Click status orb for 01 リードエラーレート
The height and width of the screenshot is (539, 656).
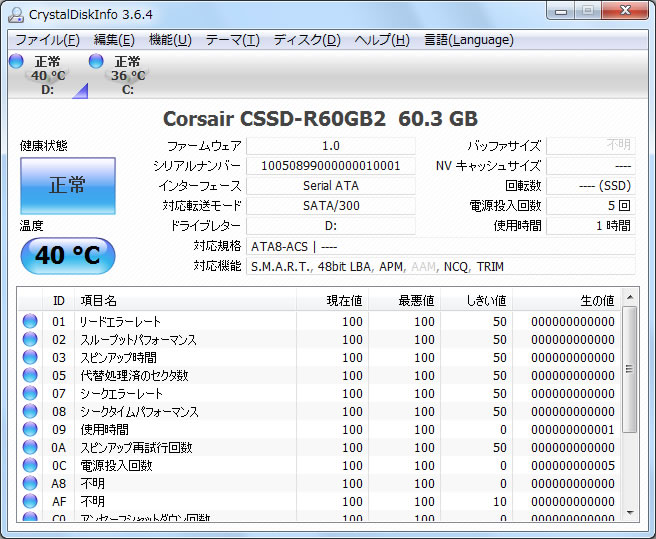pos(30,321)
